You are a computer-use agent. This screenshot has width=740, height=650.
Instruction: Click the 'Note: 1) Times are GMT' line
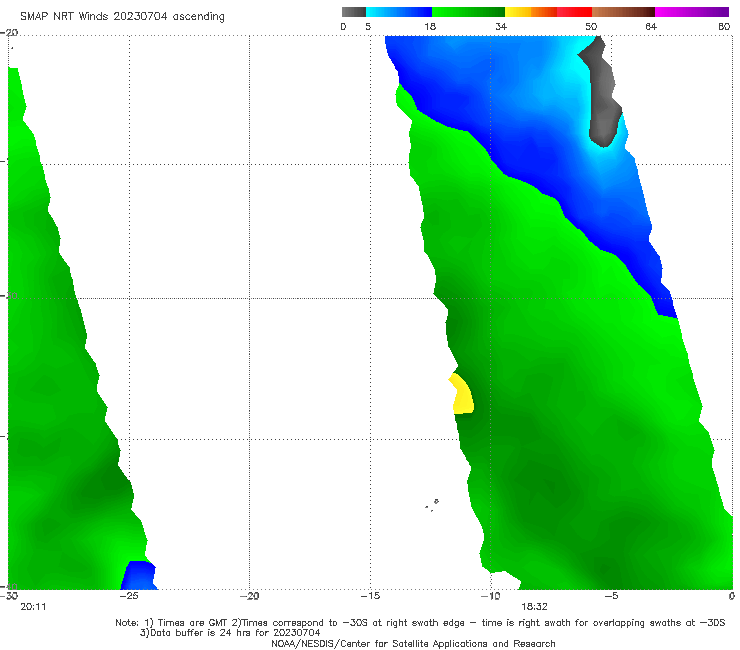click(x=420, y=623)
